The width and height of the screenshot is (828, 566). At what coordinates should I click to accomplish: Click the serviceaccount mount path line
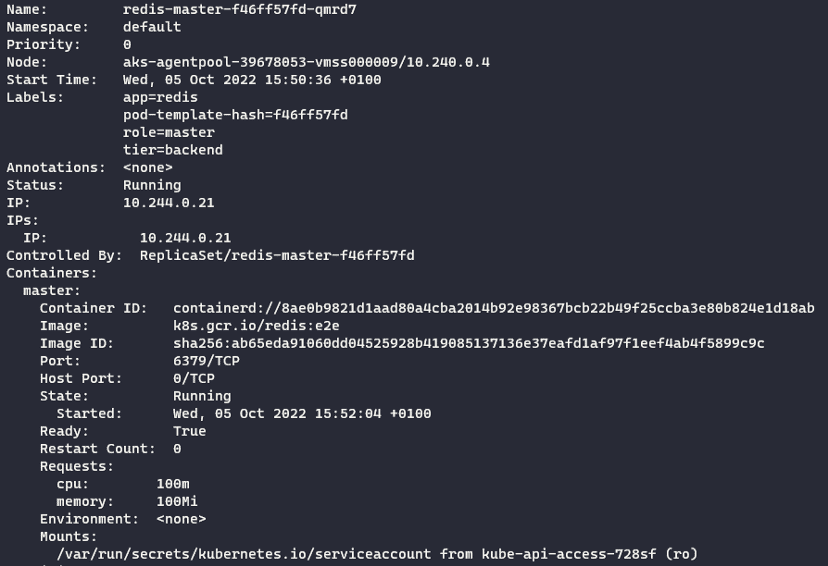(x=376, y=554)
